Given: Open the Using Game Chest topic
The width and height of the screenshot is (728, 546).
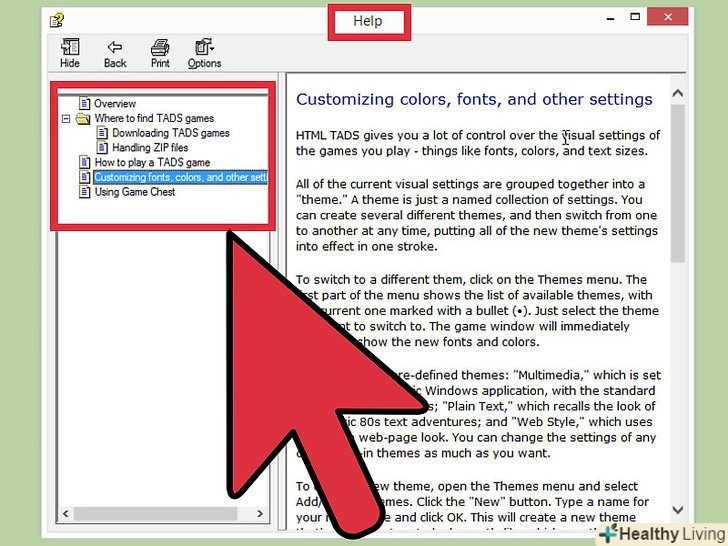Looking at the screenshot, I should (135, 192).
